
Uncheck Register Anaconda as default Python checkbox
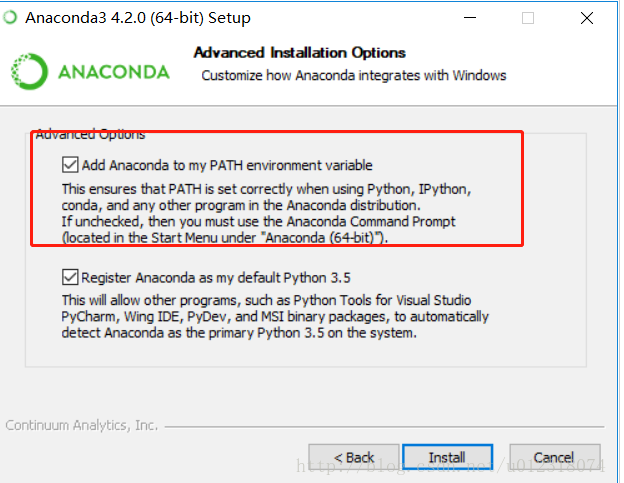coord(70,277)
